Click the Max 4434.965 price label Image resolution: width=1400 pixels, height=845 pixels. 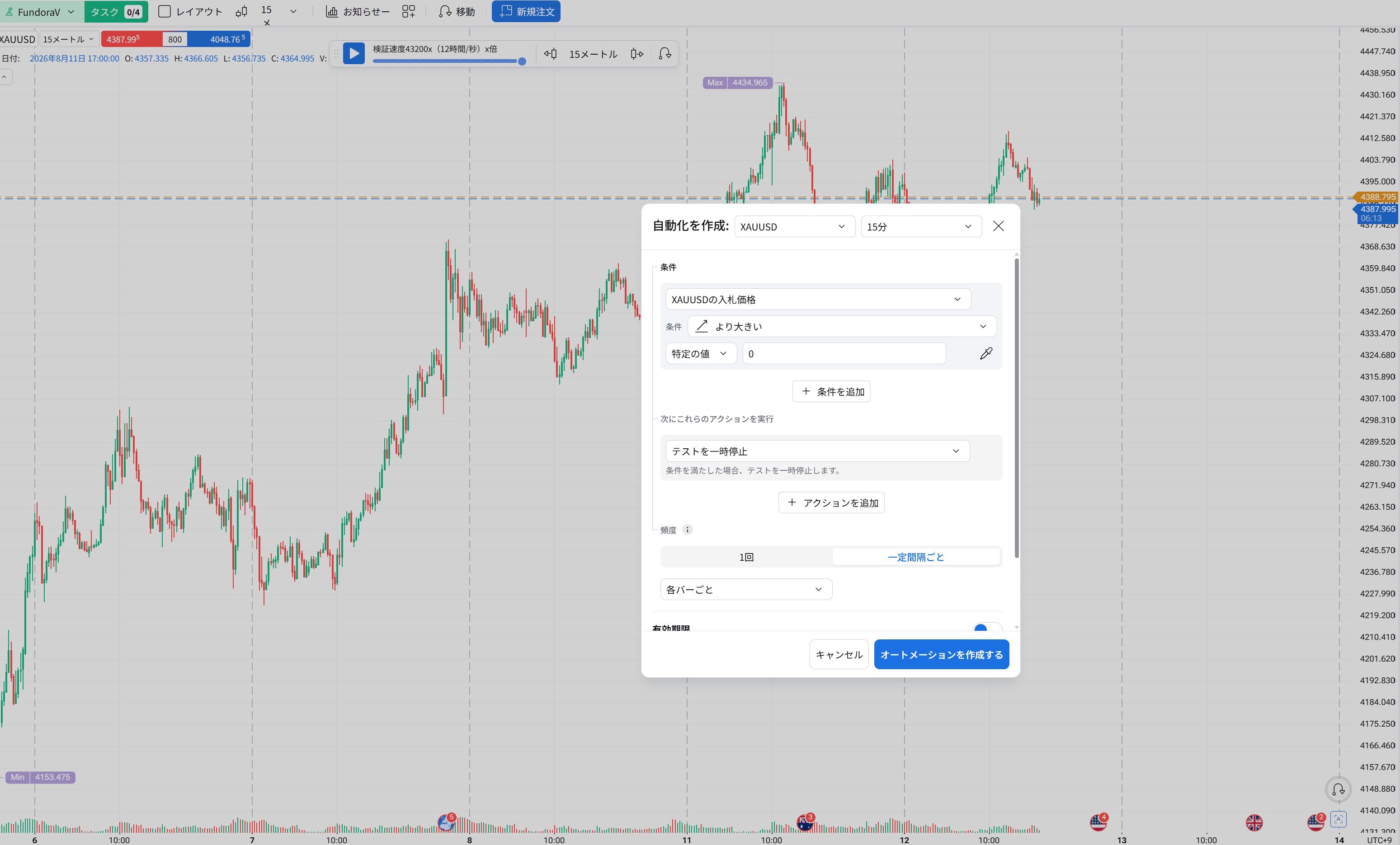[737, 82]
